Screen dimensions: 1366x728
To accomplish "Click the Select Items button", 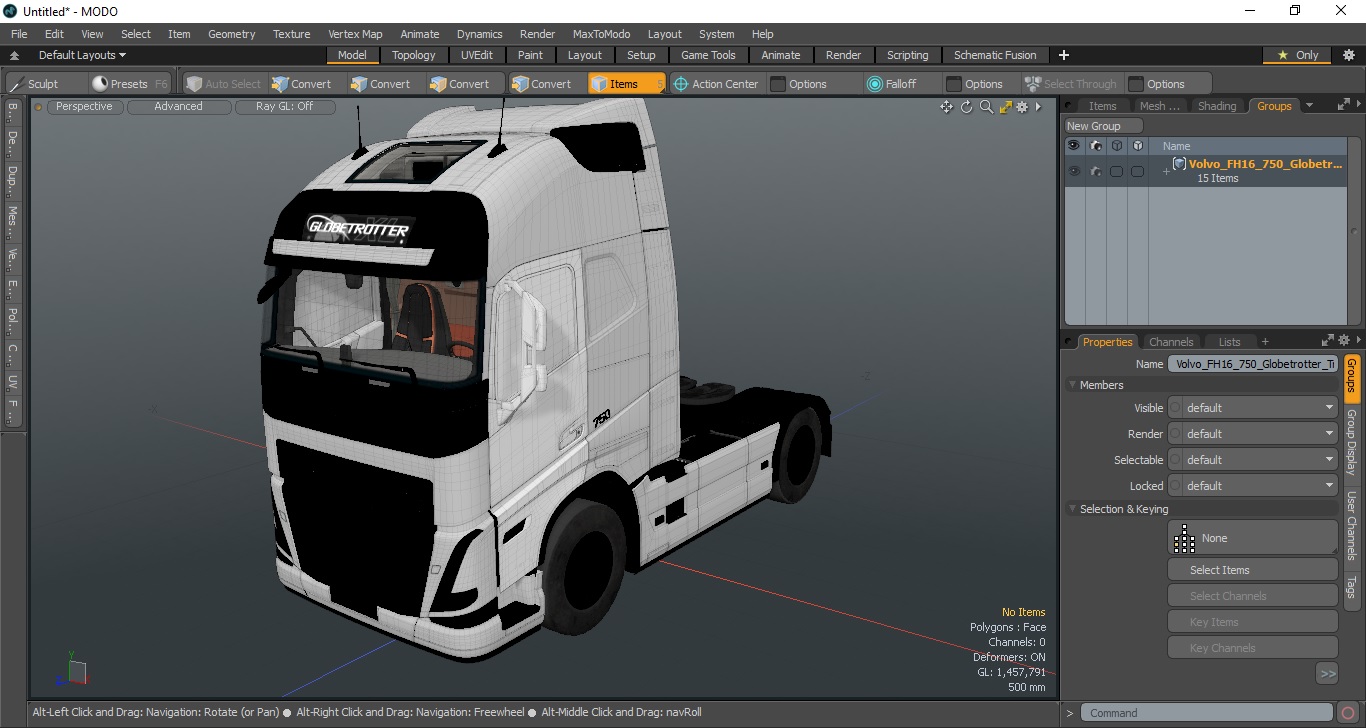I will click(x=1253, y=570).
